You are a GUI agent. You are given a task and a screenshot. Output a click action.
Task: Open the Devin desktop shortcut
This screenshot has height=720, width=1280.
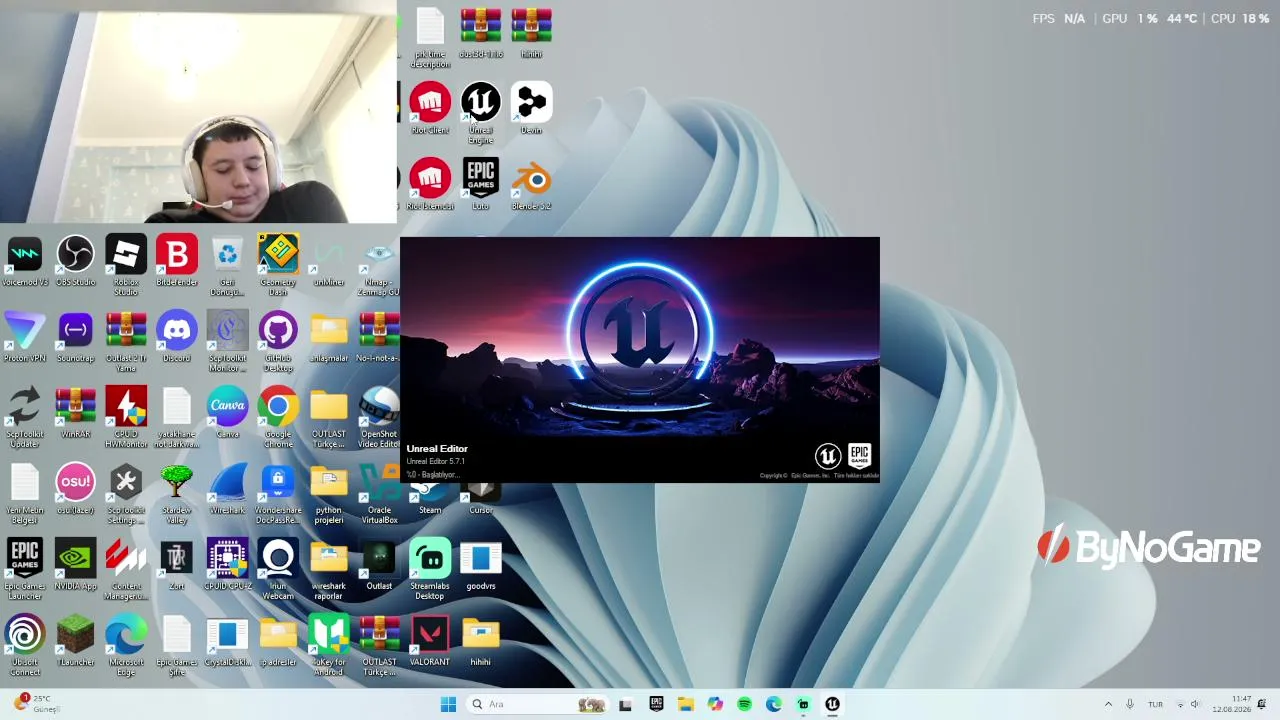531,109
